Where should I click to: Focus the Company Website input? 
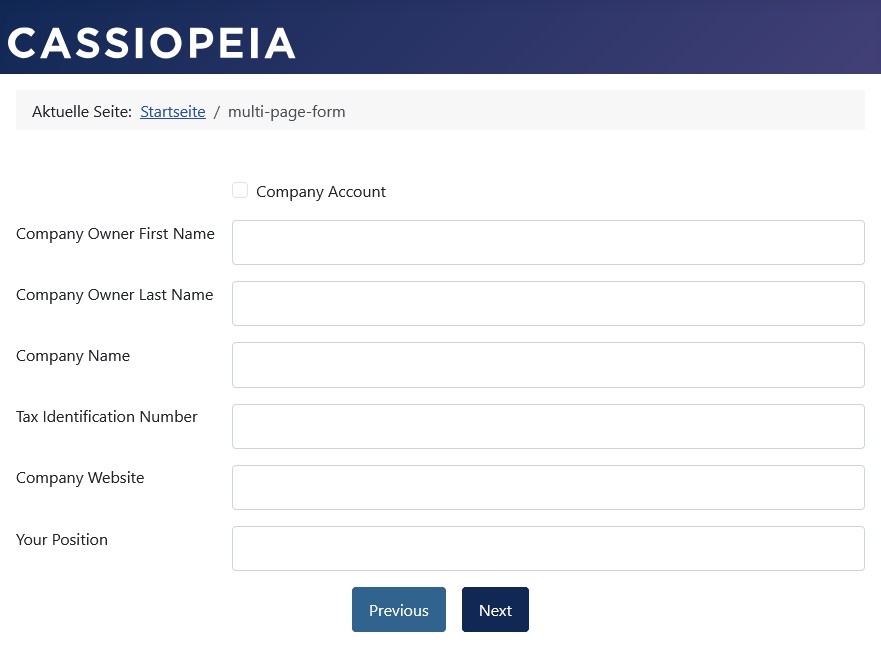pos(548,487)
